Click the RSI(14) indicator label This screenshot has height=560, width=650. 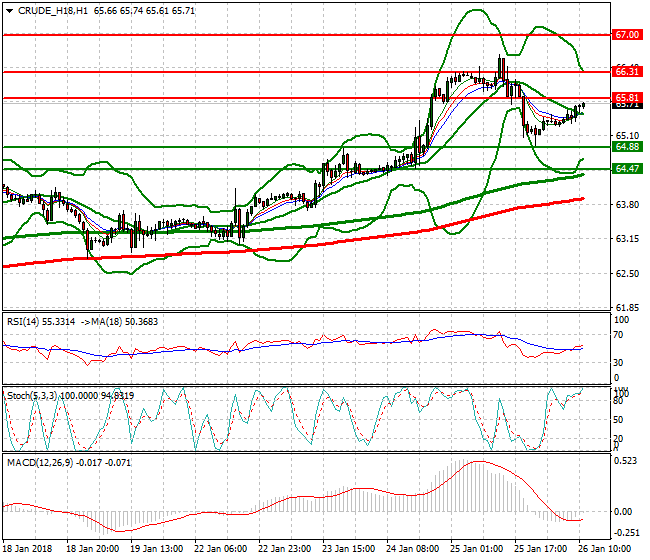point(26,320)
